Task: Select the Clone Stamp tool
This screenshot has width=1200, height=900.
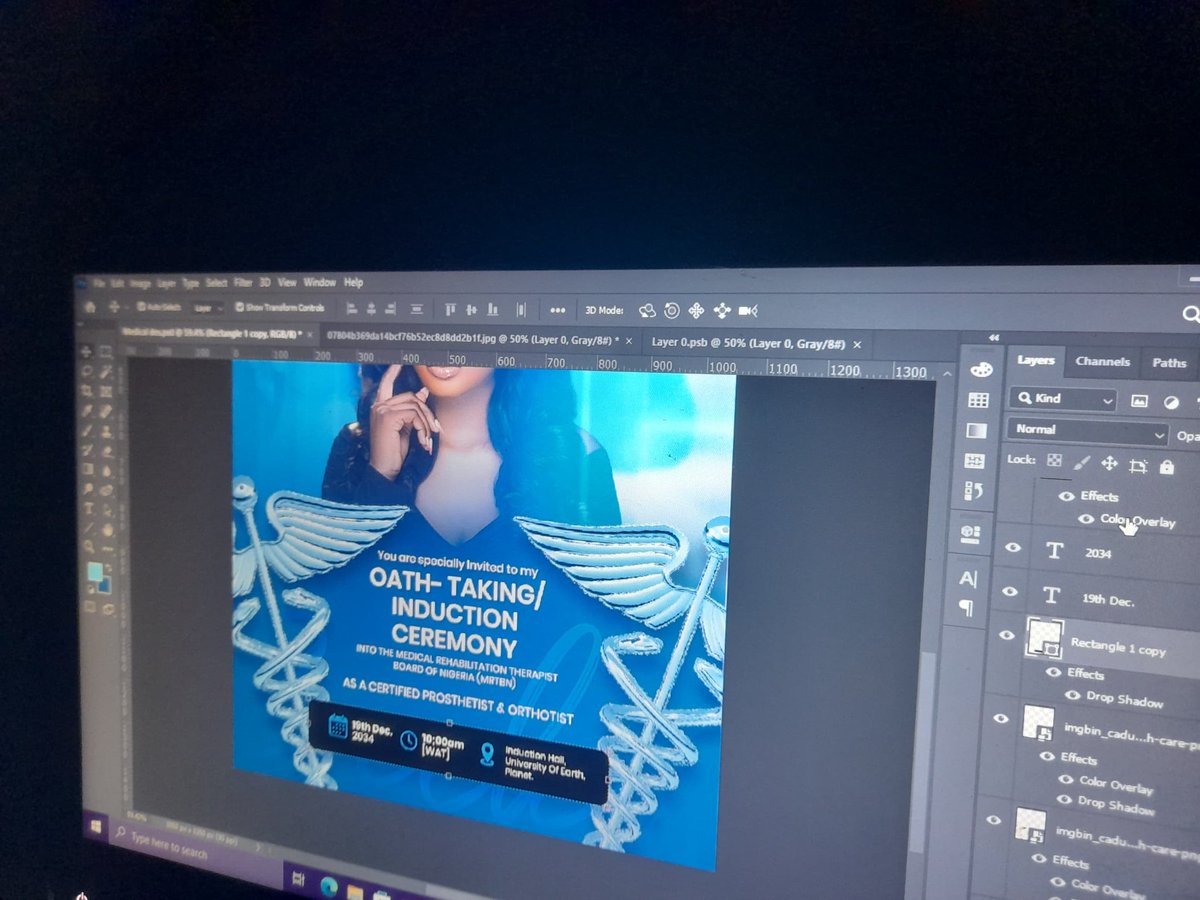Action: [x=106, y=432]
